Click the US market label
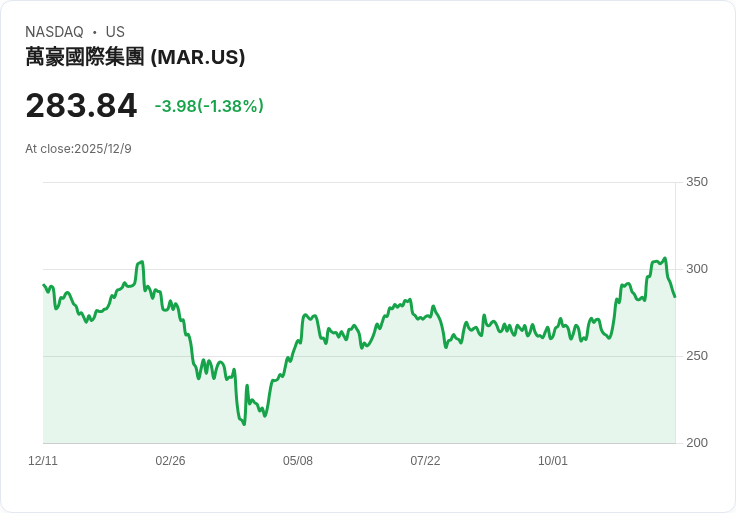This screenshot has height=513, width=736. coord(115,32)
